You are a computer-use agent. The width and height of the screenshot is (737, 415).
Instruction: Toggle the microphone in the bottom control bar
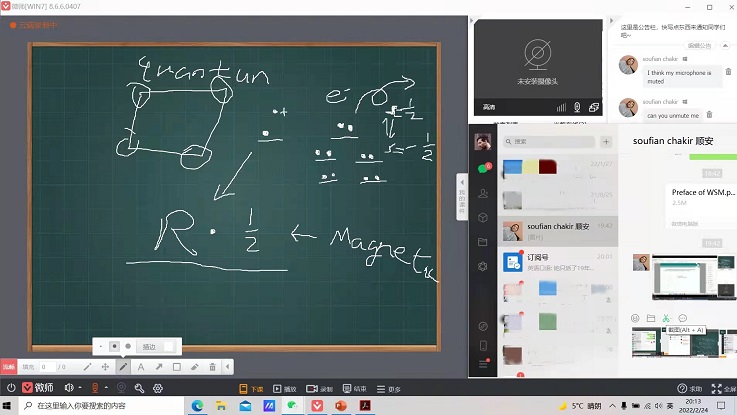click(x=96, y=388)
